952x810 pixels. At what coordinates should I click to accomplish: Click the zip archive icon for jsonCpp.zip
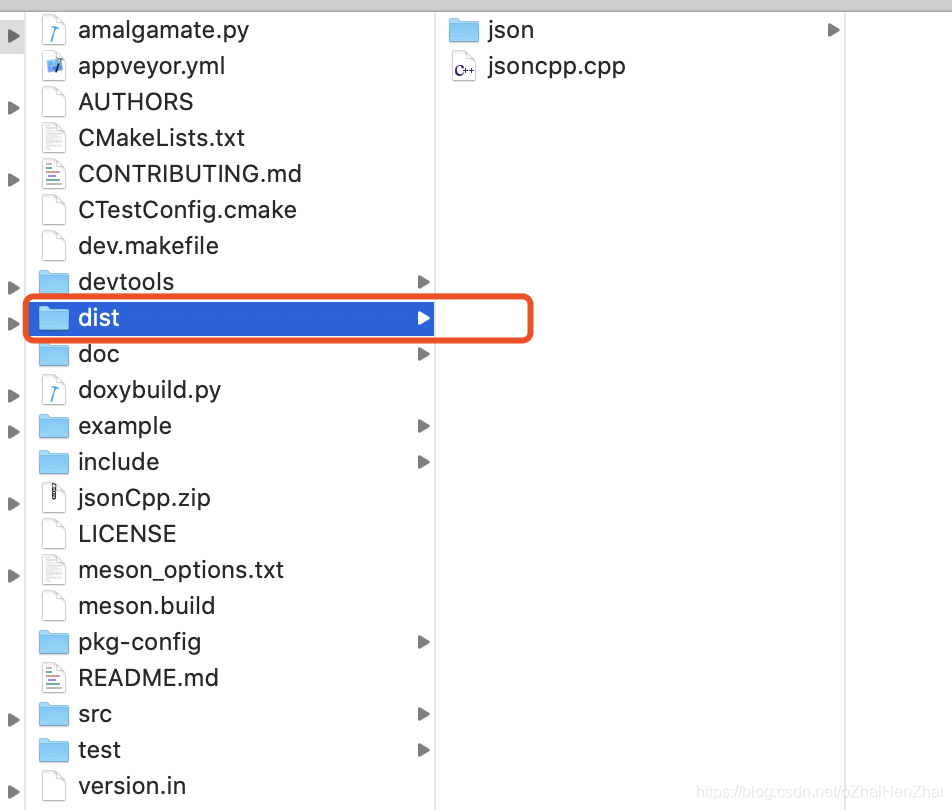pos(54,497)
